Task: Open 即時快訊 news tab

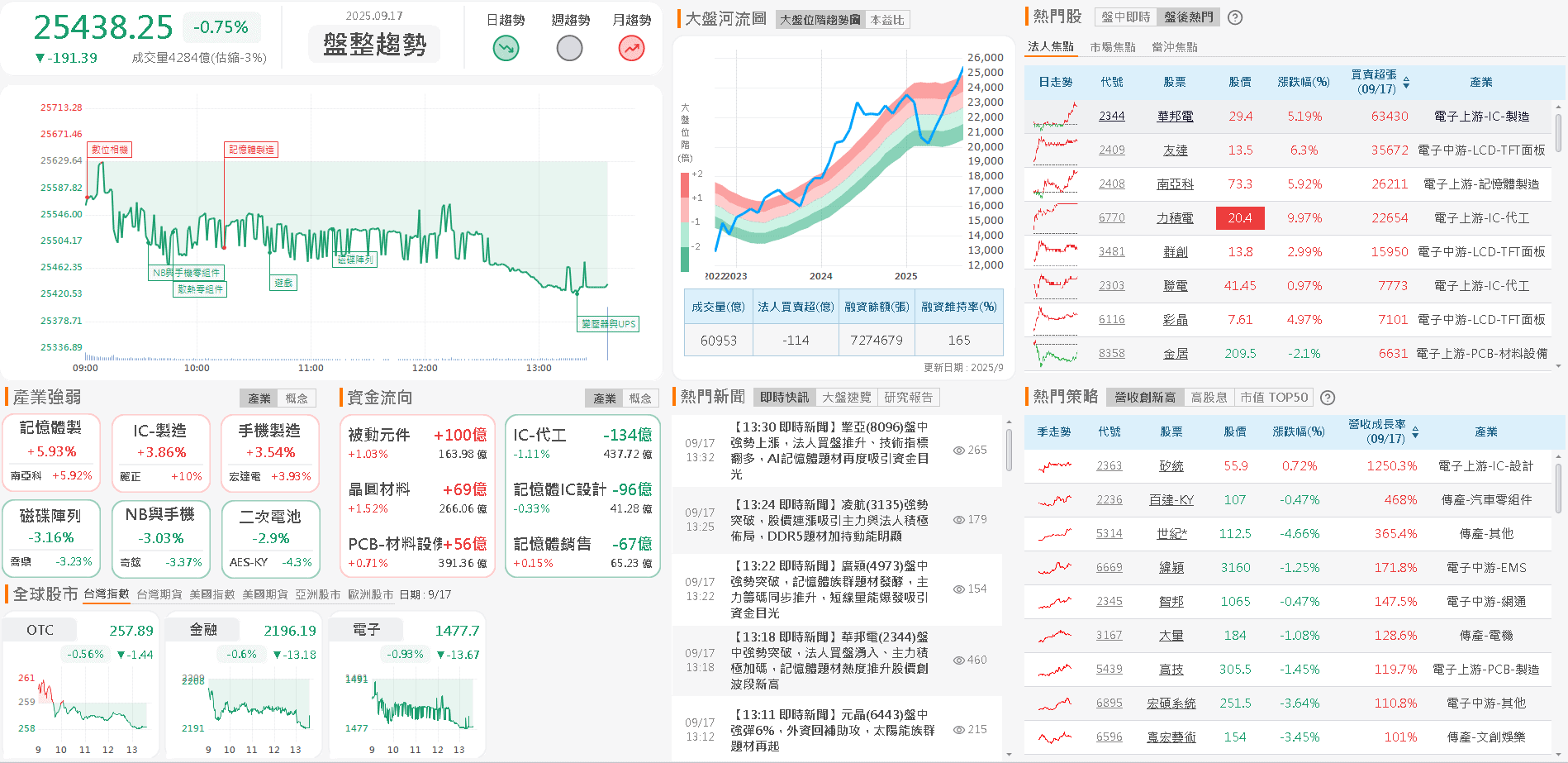Action: click(785, 398)
